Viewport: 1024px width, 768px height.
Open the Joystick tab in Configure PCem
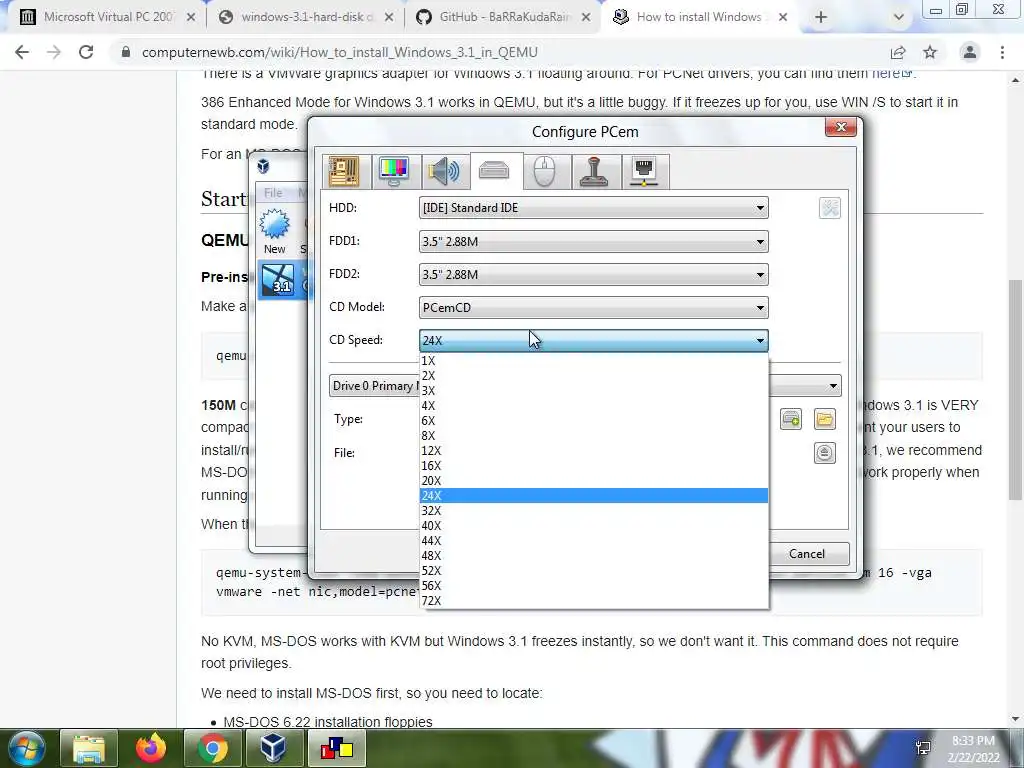pos(594,172)
